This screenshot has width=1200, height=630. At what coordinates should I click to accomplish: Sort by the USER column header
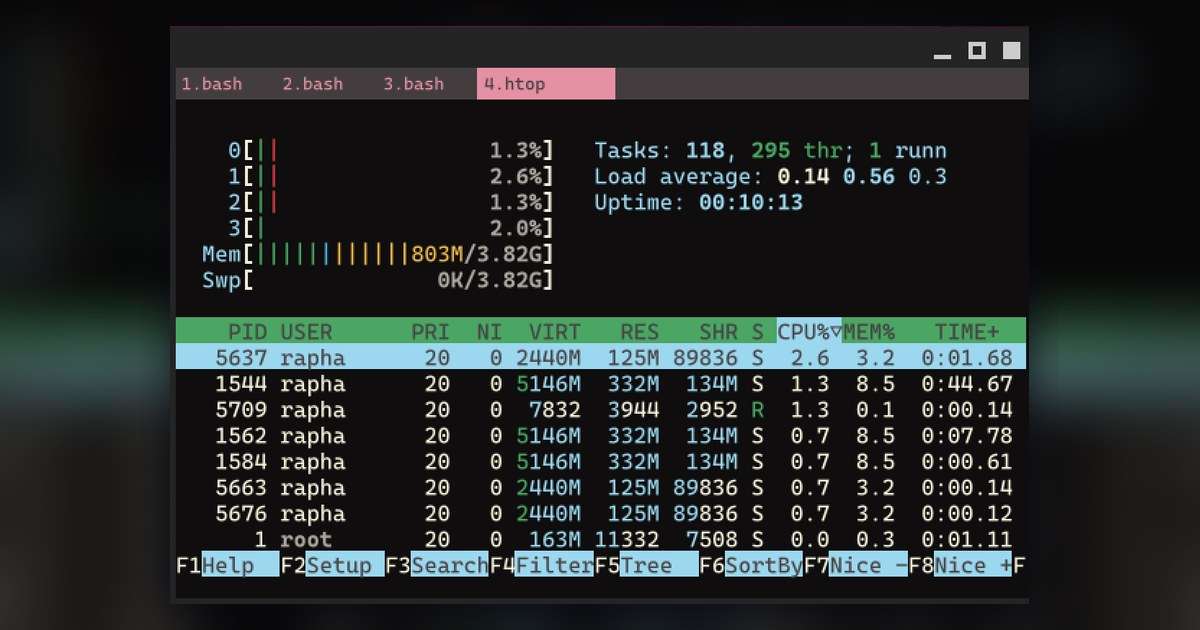point(306,332)
